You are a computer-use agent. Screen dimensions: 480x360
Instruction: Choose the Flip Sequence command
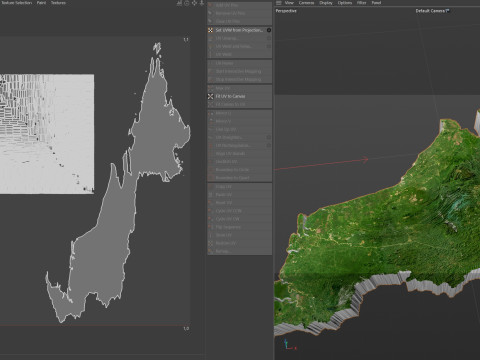click(x=239, y=227)
